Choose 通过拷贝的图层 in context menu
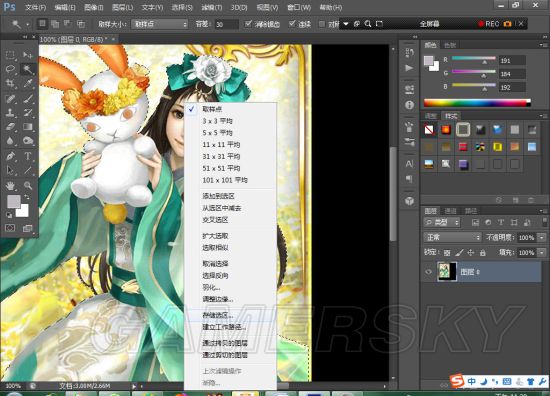 225,343
